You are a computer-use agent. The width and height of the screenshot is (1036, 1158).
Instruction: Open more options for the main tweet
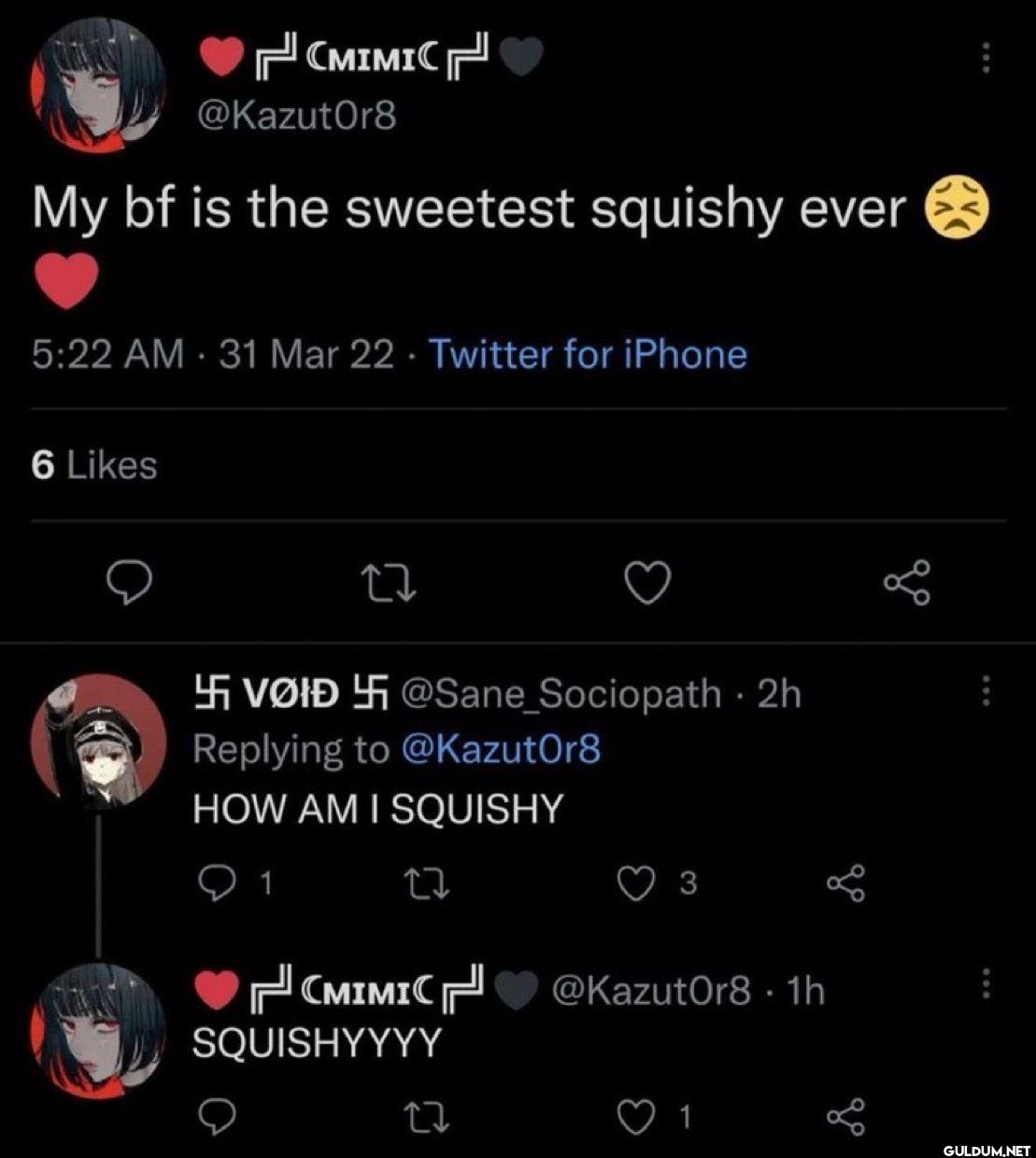(x=983, y=62)
